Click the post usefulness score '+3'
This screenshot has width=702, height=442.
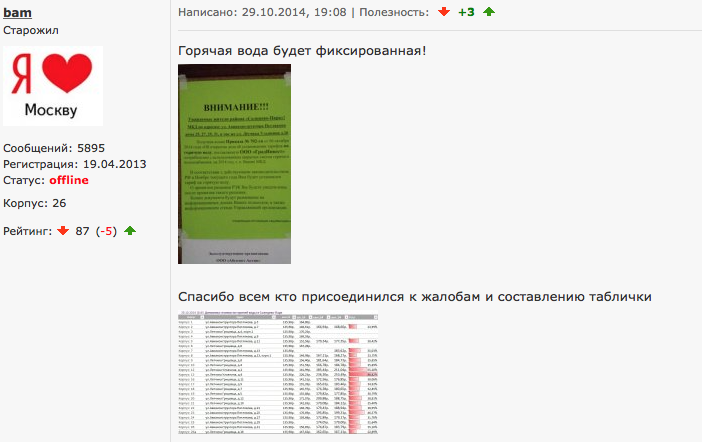(466, 12)
